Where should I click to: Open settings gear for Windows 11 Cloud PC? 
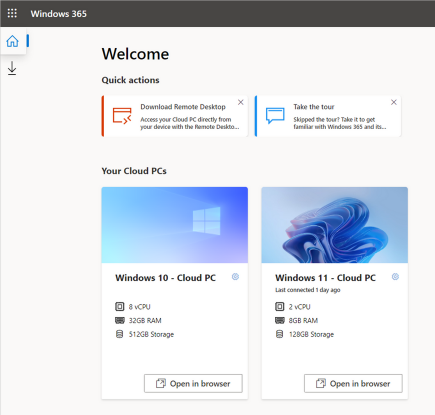[x=395, y=277]
